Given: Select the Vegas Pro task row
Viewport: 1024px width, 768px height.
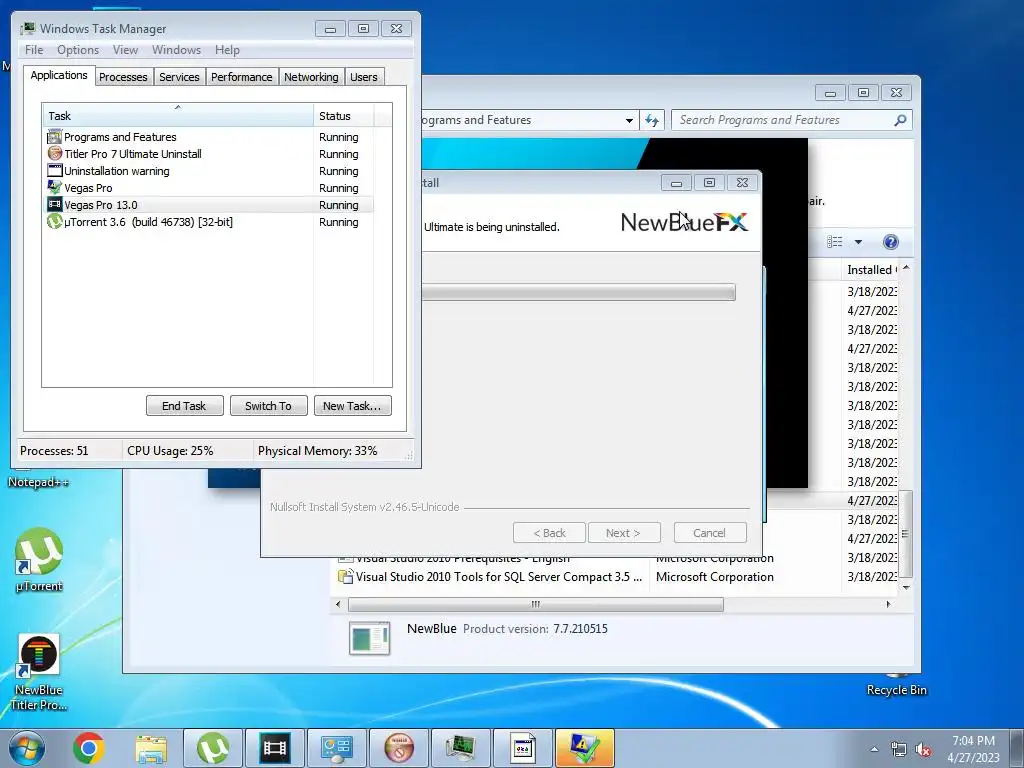Looking at the screenshot, I should (x=209, y=188).
